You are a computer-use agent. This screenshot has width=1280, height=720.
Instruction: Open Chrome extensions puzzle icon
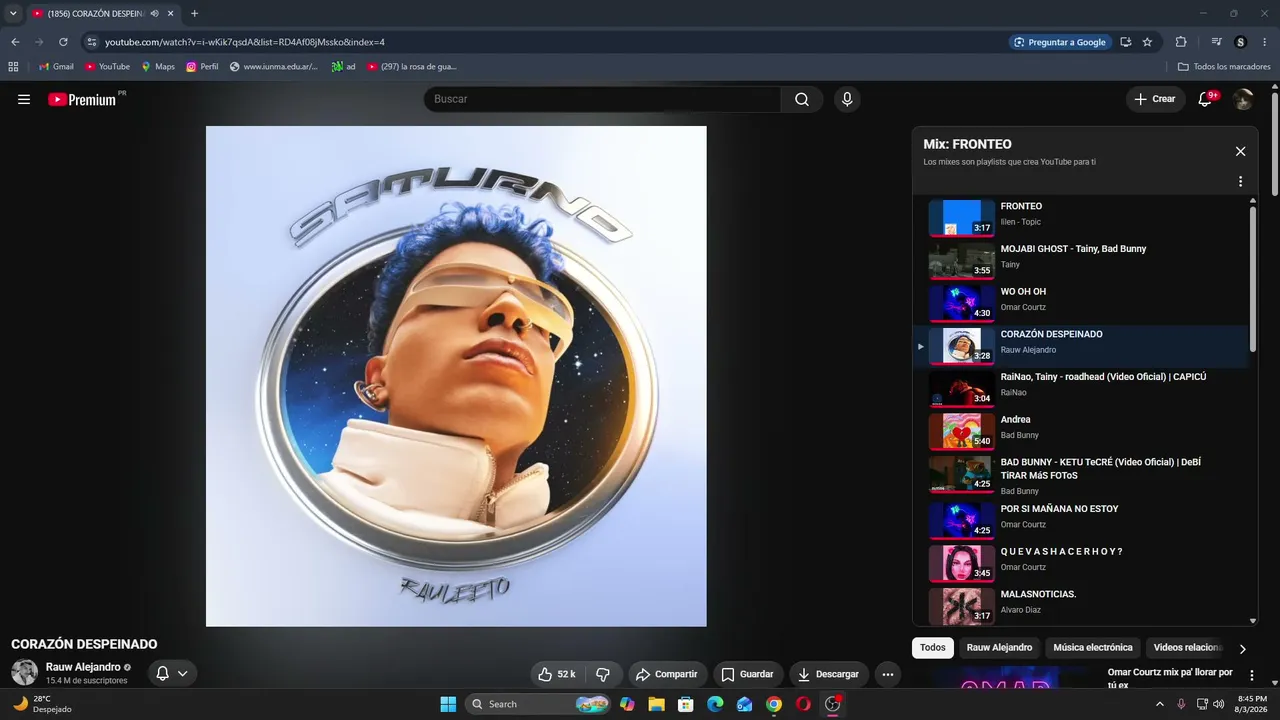[1181, 42]
